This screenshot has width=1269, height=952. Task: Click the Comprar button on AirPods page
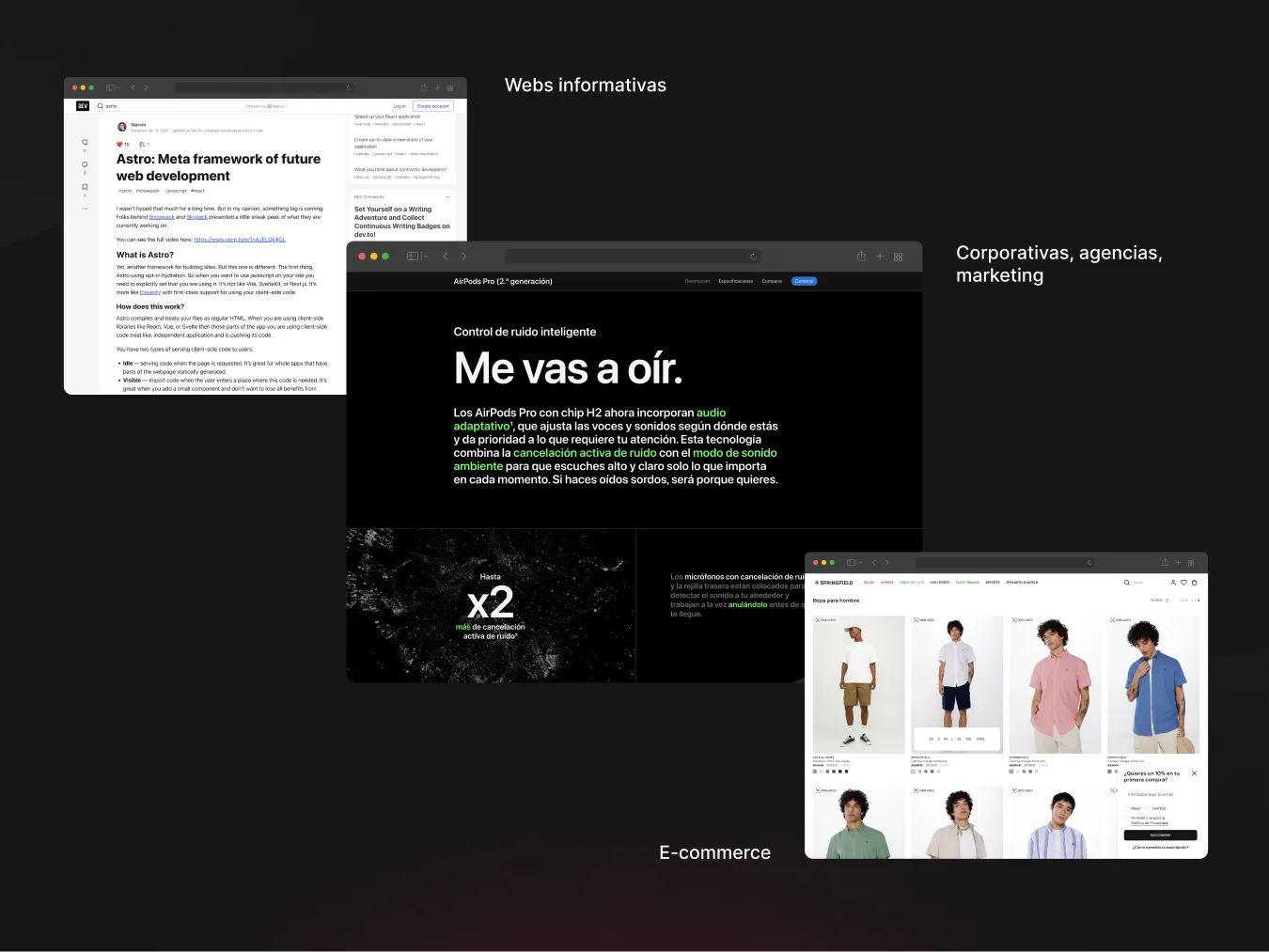click(804, 281)
